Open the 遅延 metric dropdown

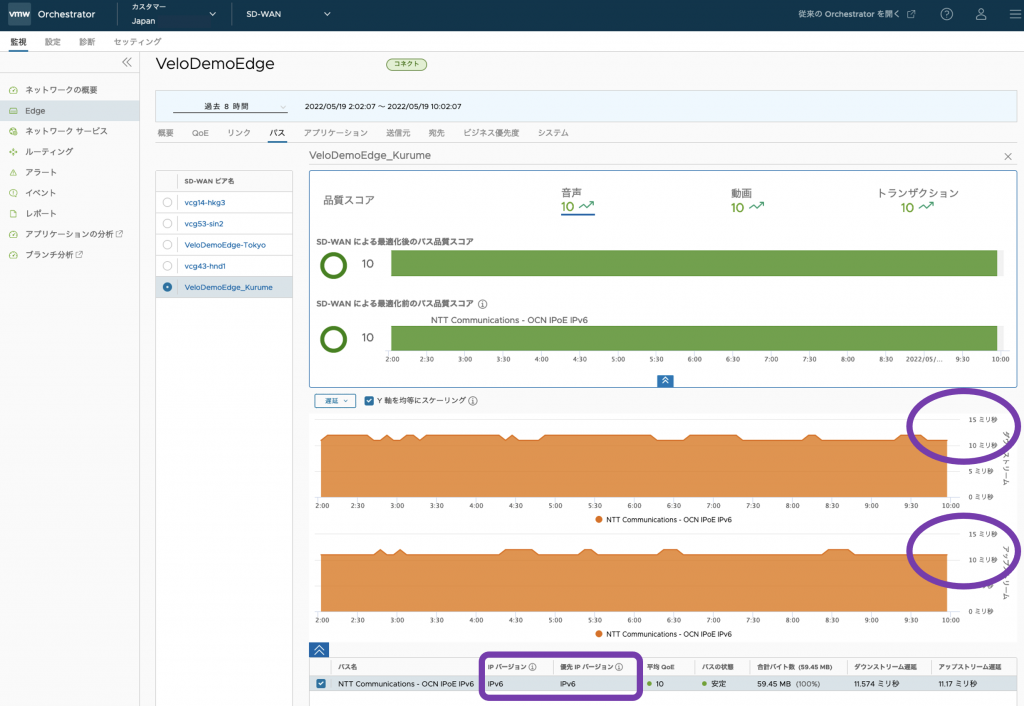pos(335,401)
